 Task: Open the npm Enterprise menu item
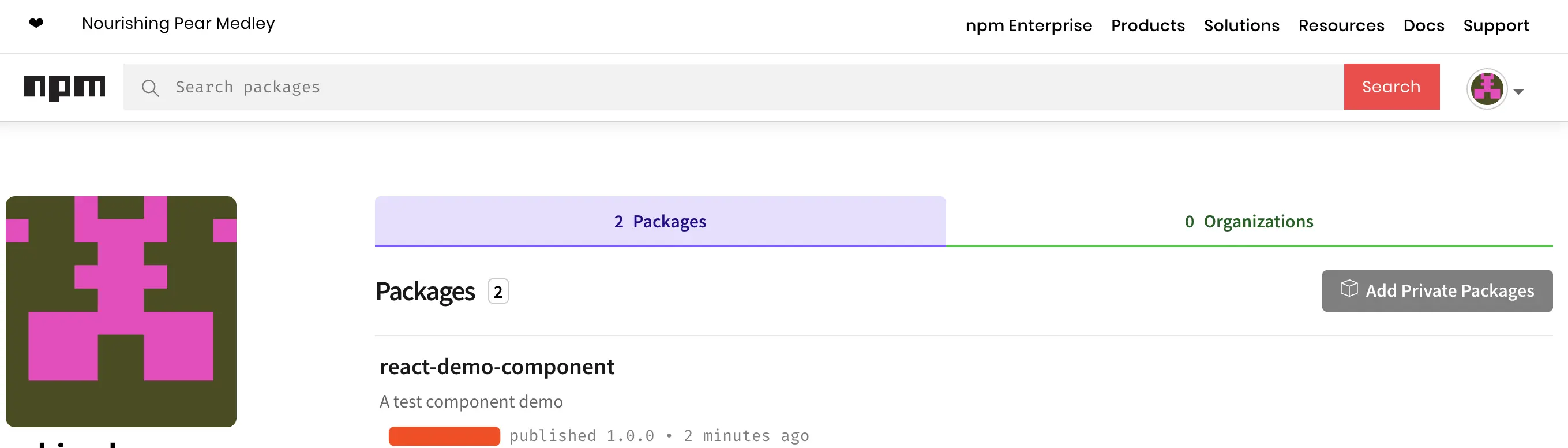click(x=1029, y=25)
